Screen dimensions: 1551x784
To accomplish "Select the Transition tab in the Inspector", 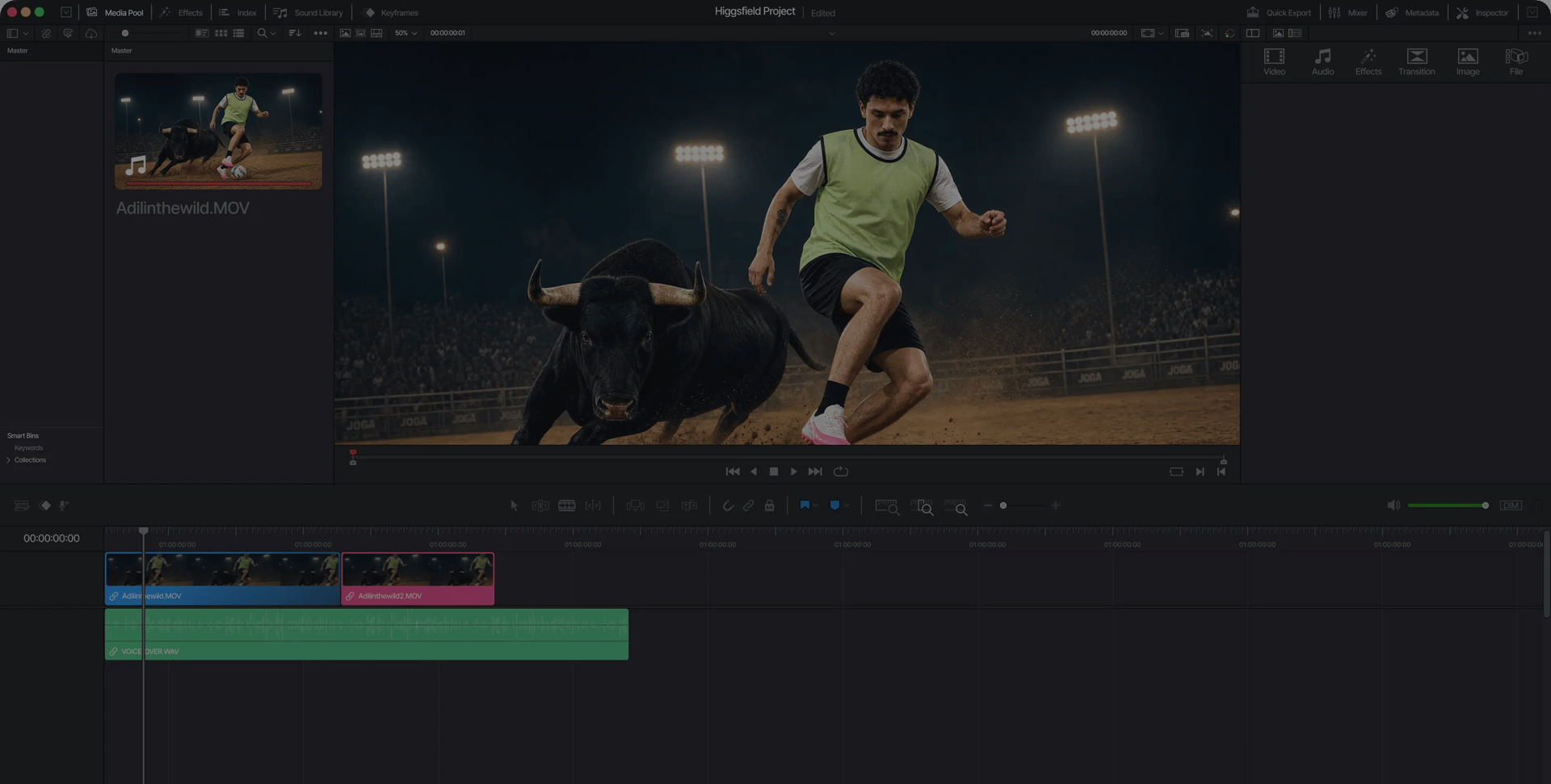I will [1417, 61].
